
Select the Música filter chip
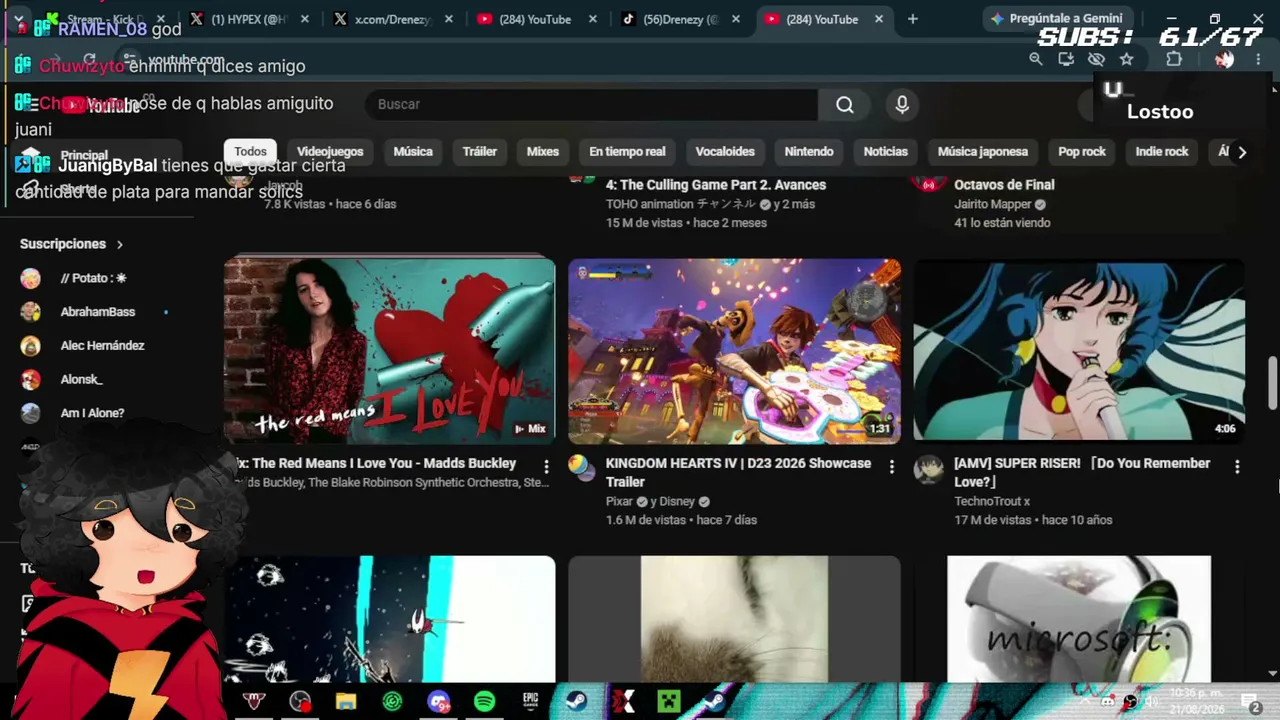413,152
